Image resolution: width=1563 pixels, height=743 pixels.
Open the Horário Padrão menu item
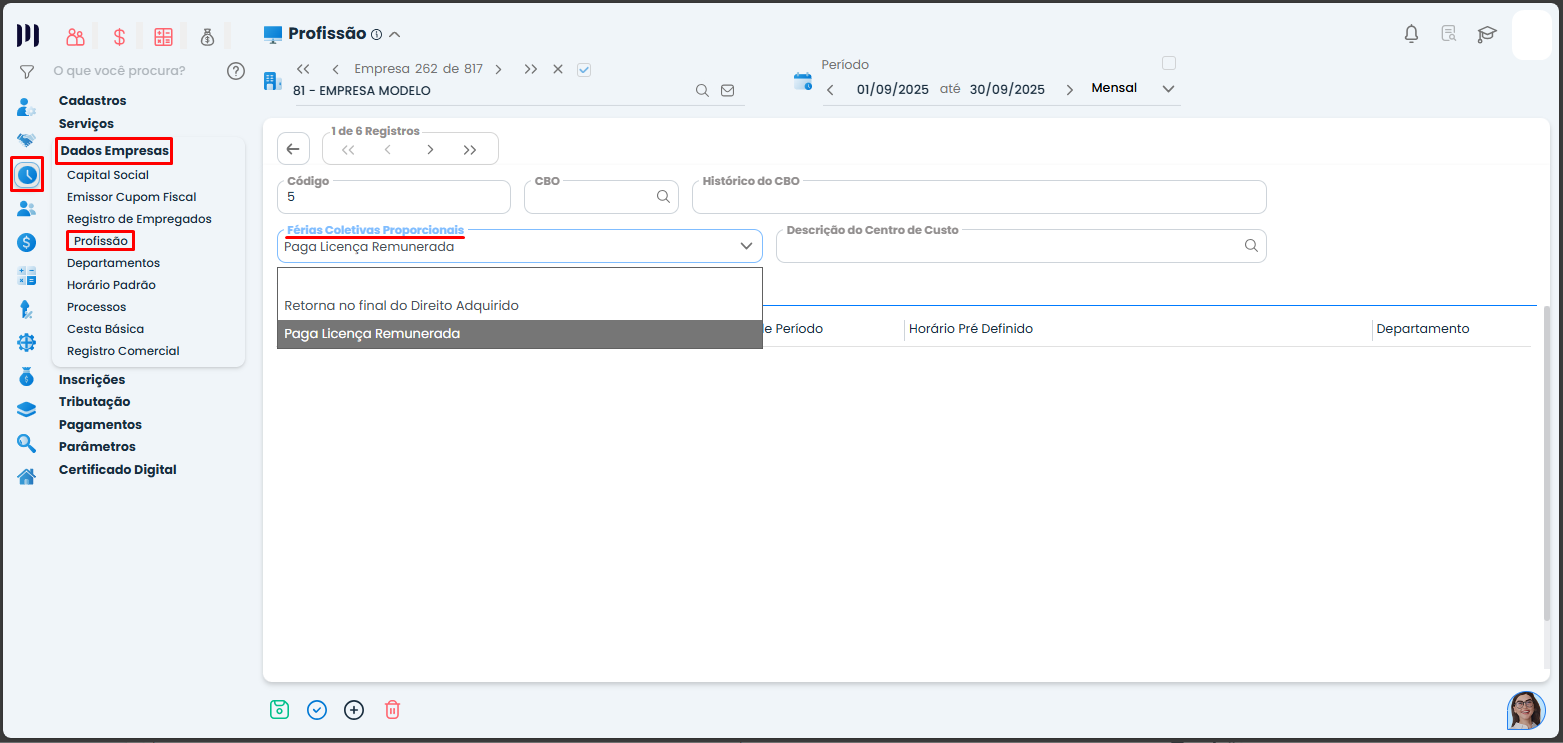tap(111, 285)
